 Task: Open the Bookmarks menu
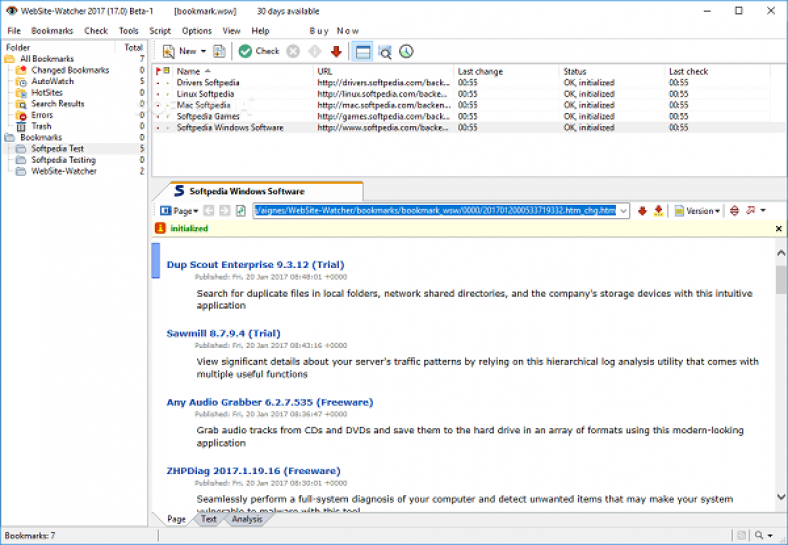52,31
